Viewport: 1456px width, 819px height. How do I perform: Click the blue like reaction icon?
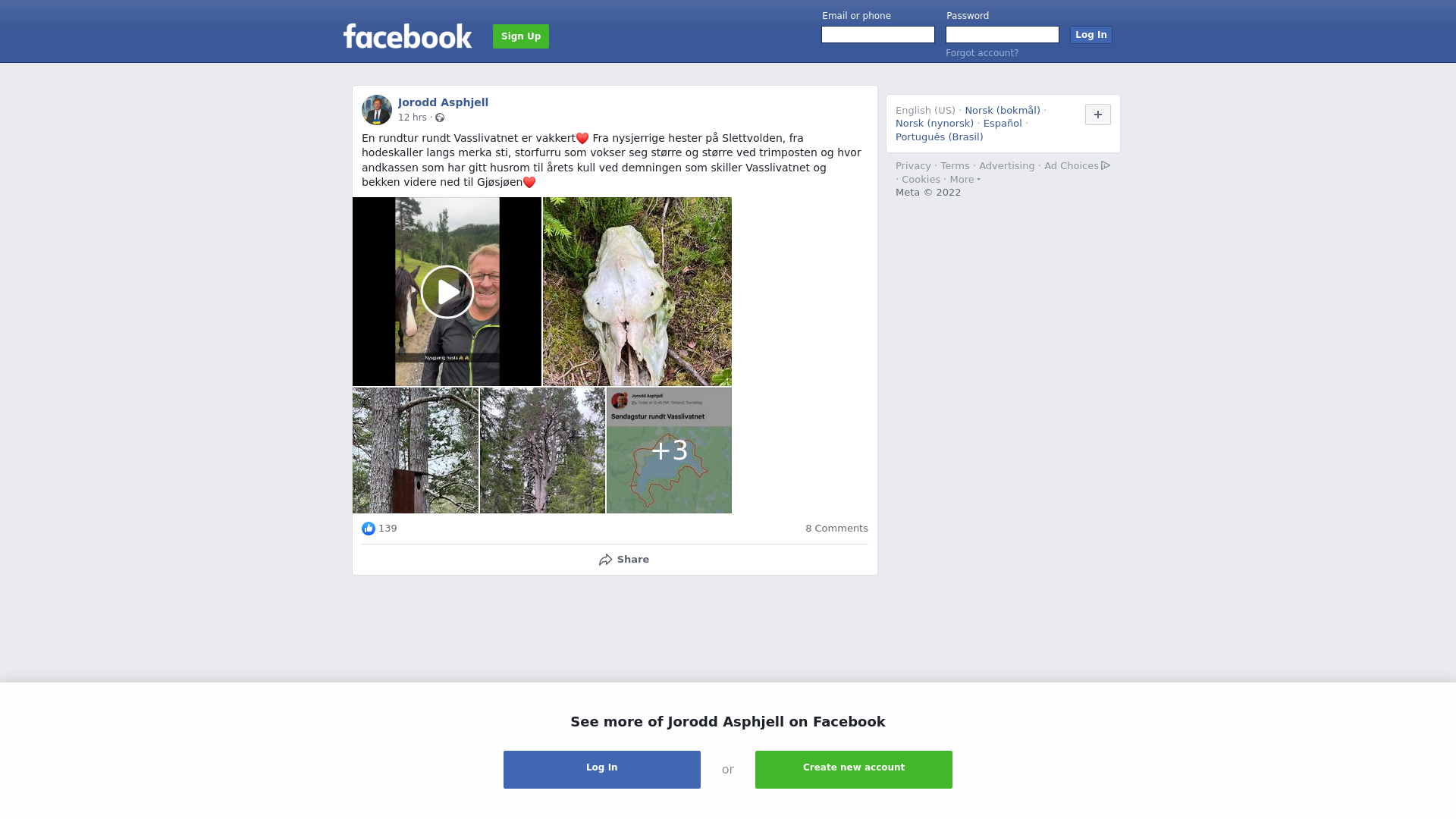pos(369,529)
